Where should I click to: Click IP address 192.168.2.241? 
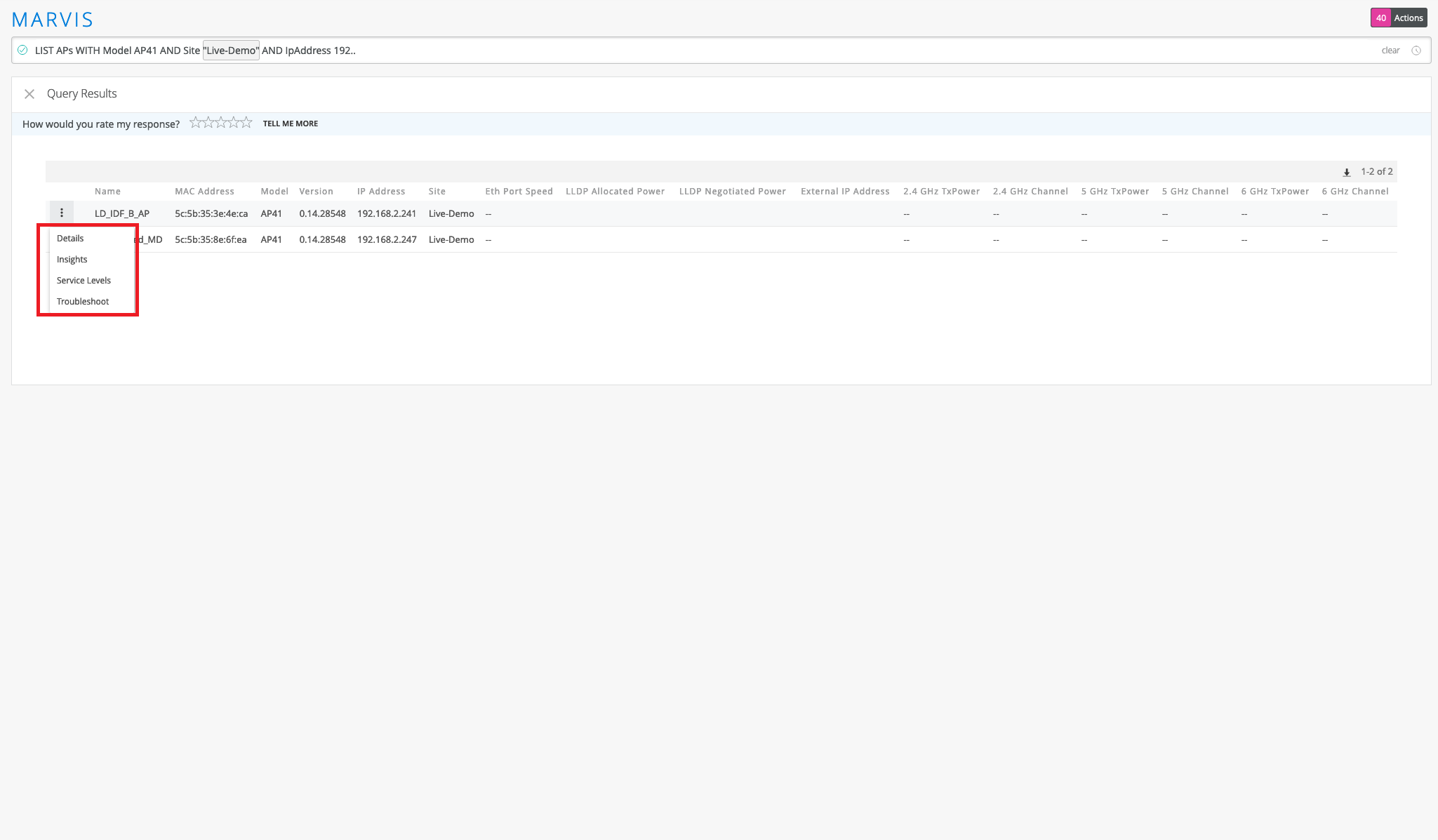[387, 213]
